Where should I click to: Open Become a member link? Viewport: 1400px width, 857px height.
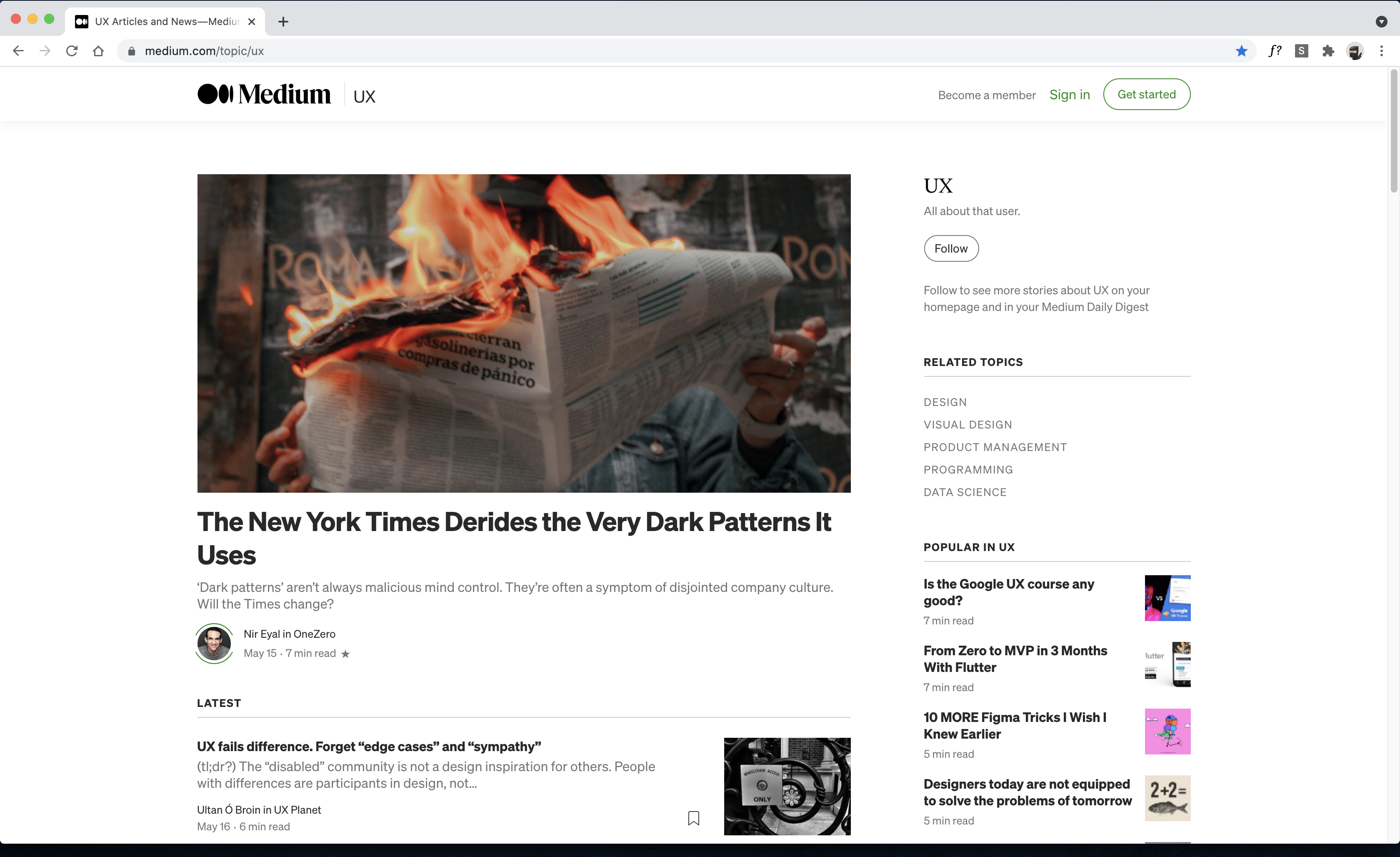987,95
